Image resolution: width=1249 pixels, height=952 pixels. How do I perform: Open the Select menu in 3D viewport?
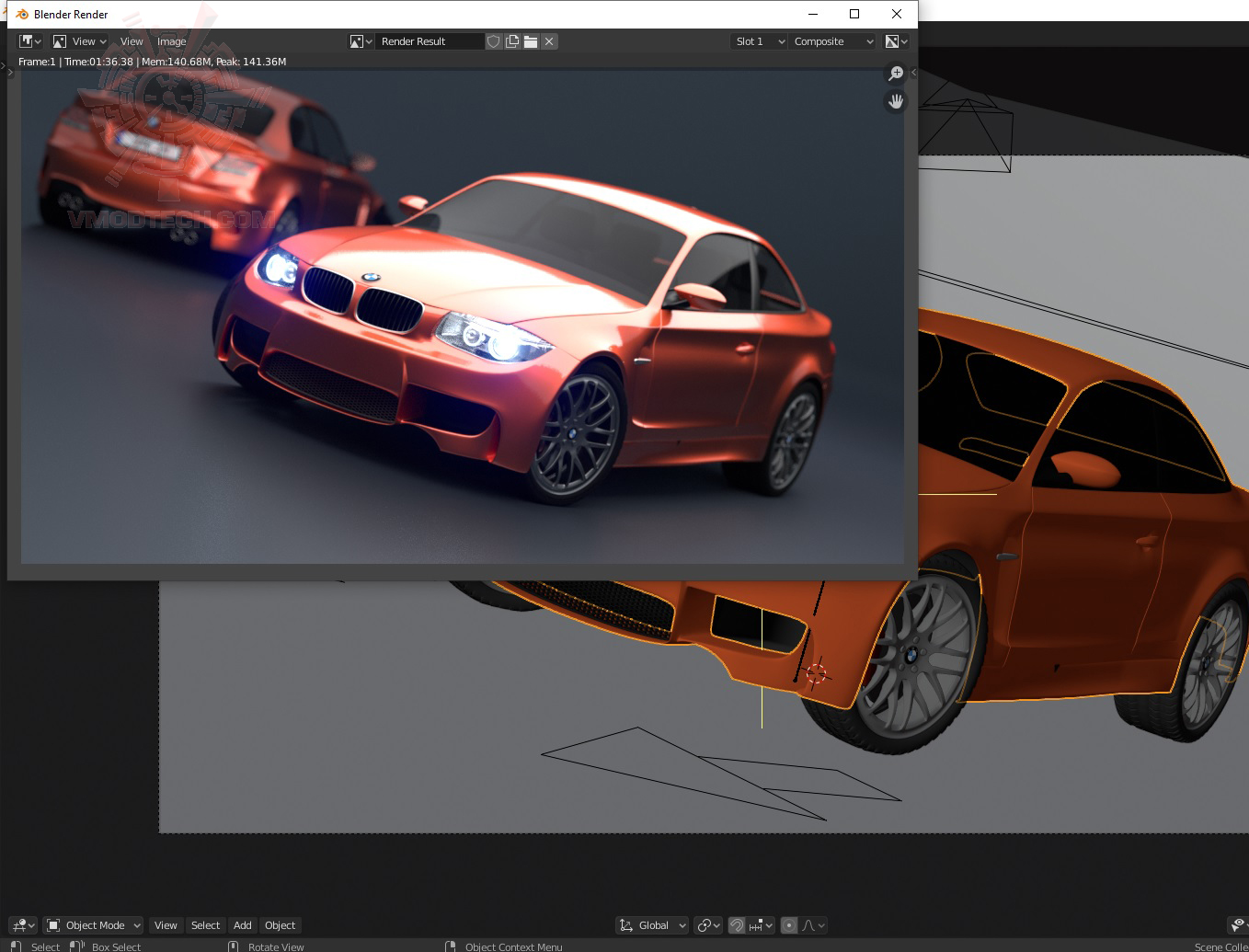click(x=206, y=925)
